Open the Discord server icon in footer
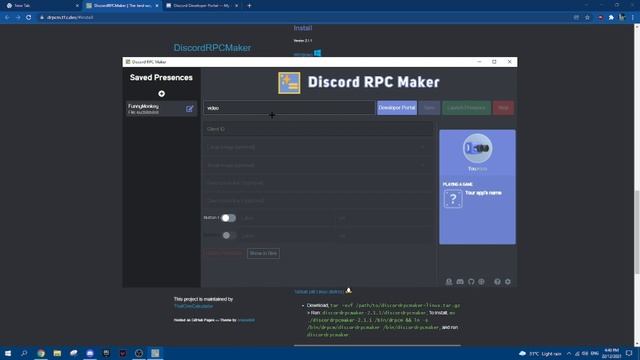Image resolution: width=640 pixels, height=360 pixels. tap(460, 282)
